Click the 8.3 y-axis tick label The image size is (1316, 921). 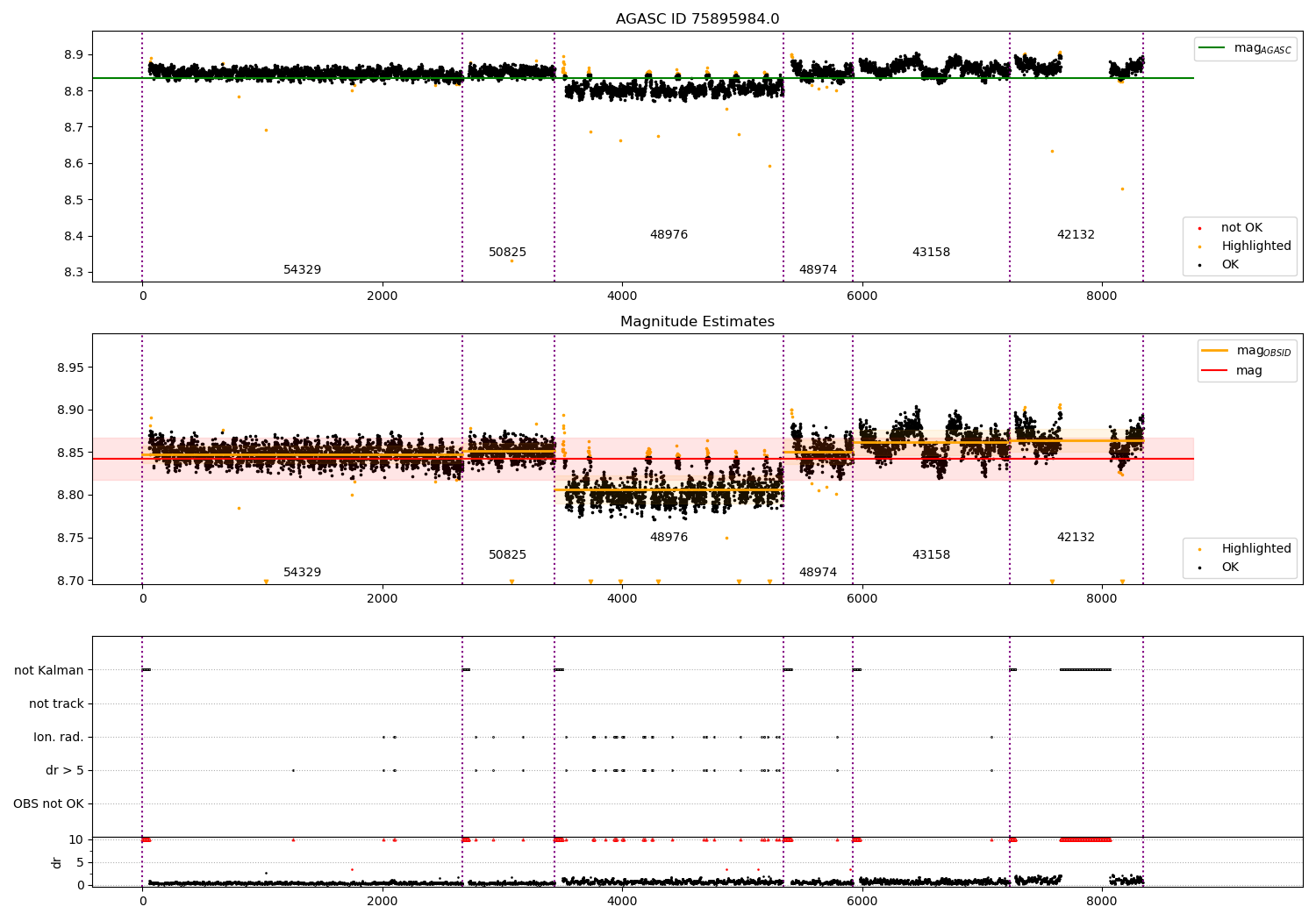click(x=74, y=273)
